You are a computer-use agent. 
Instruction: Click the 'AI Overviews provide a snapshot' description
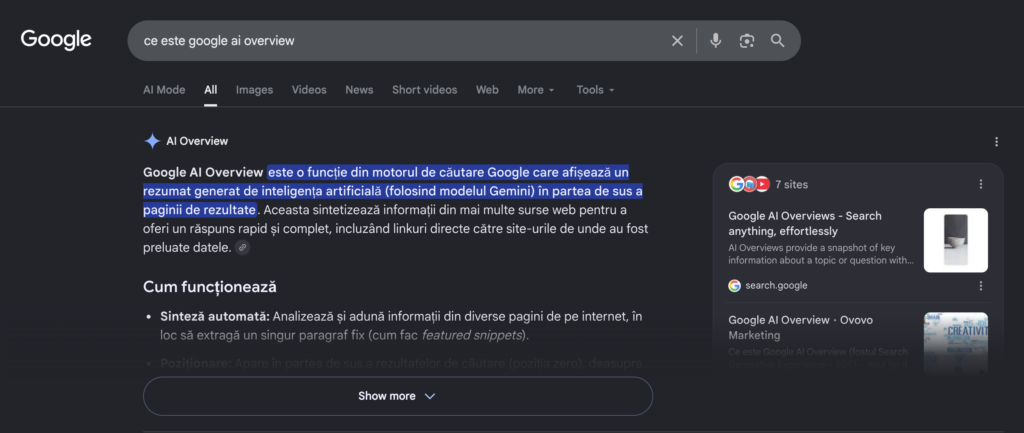[821, 254]
